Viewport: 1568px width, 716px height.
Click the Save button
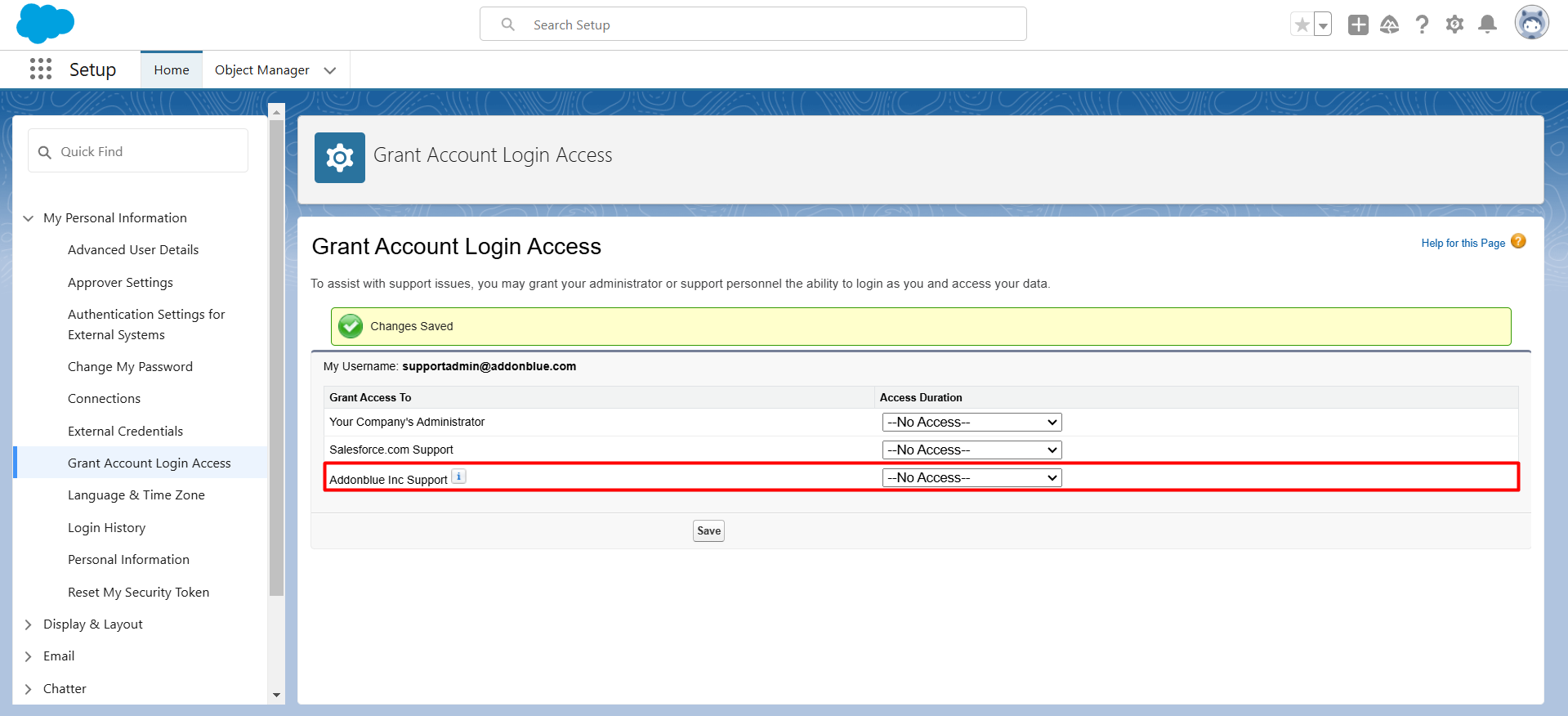click(708, 531)
